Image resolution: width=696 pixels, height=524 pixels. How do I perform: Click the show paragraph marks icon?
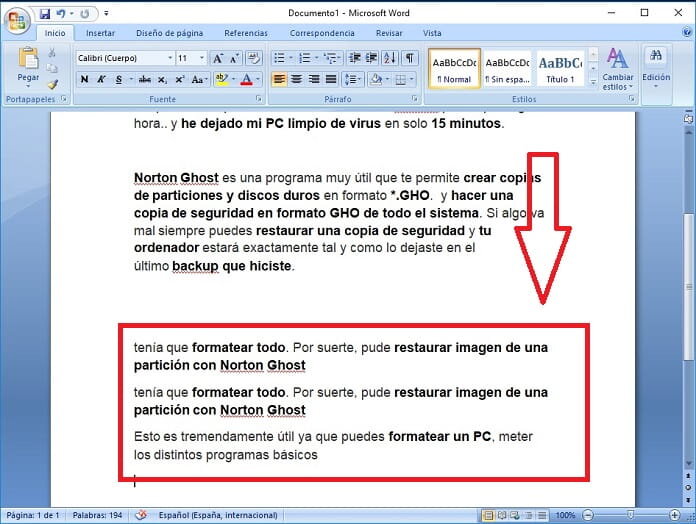tap(411, 59)
